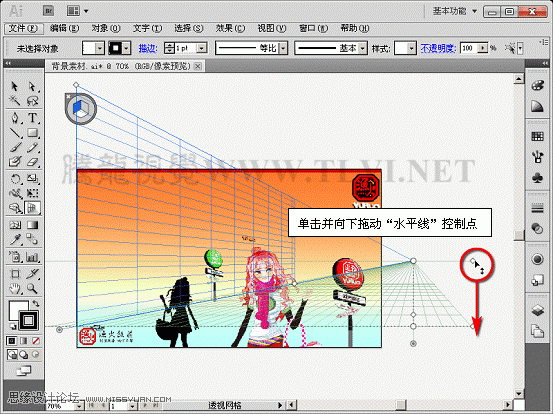The height and width of the screenshot is (414, 553).
Task: Expand the opacity value arrow
Action: click(483, 48)
